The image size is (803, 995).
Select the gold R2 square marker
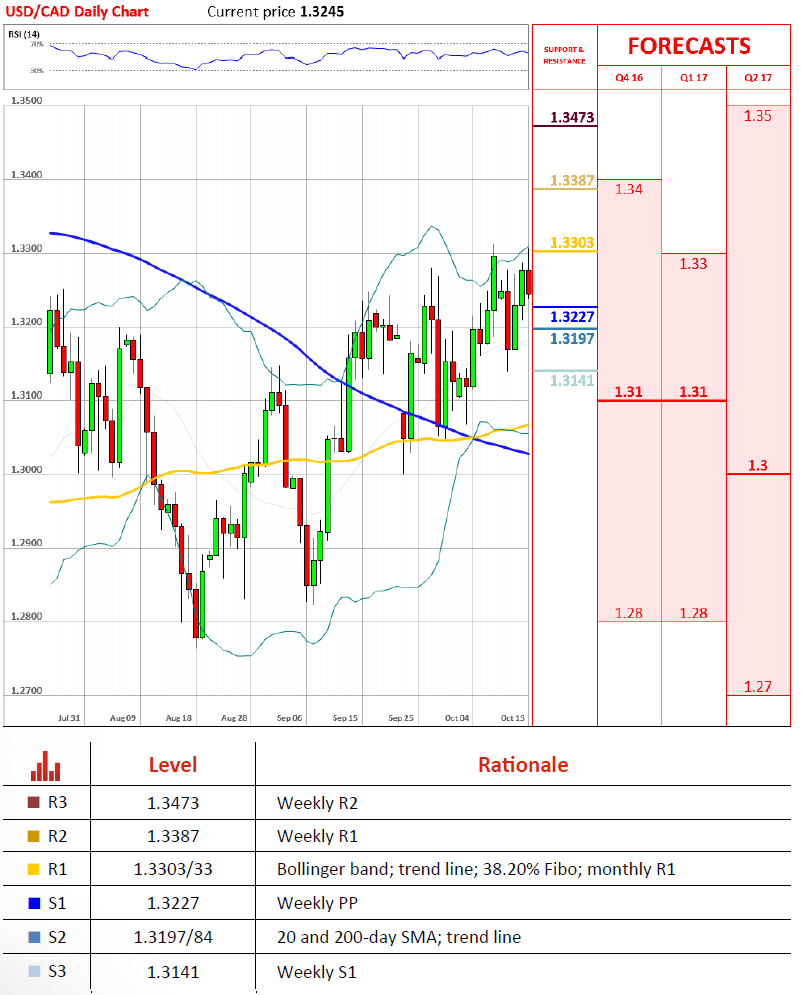(34, 836)
